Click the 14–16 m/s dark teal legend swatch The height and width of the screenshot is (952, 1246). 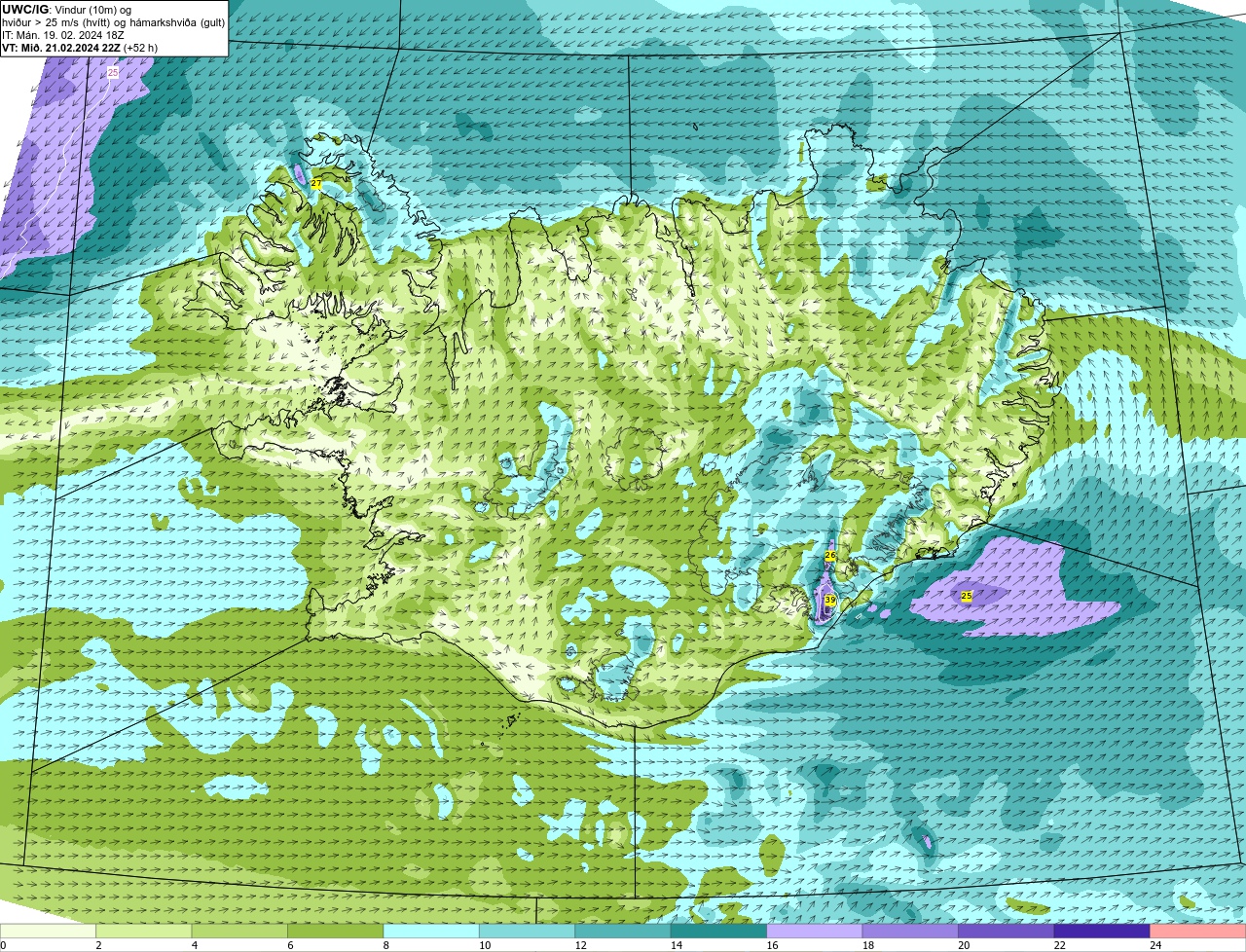click(x=719, y=932)
